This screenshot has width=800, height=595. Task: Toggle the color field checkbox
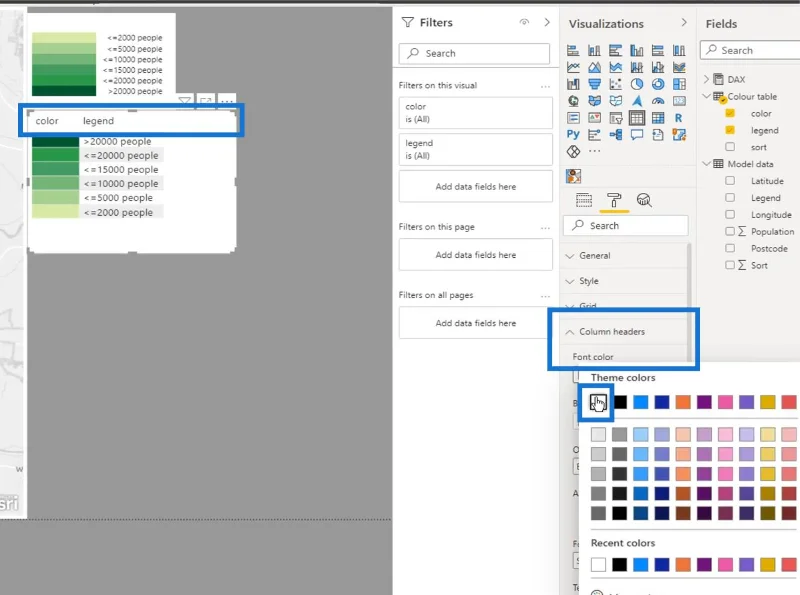pos(730,113)
